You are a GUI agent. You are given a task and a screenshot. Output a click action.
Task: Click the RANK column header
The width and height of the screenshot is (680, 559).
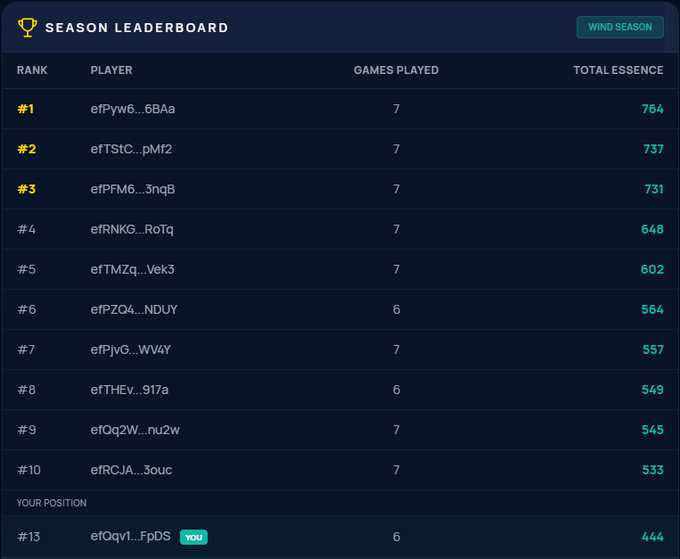tap(32, 70)
